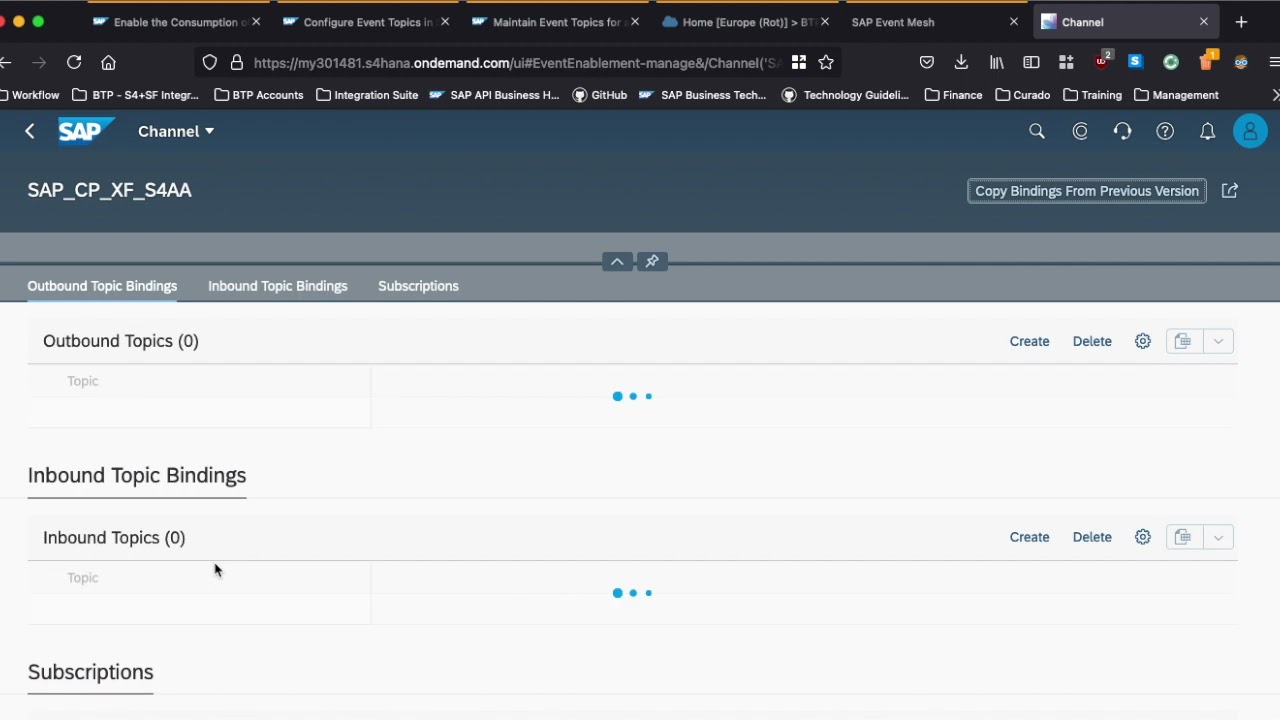
Task: Open the SAP CoPilot circle icon
Action: pyautogui.click(x=1080, y=131)
